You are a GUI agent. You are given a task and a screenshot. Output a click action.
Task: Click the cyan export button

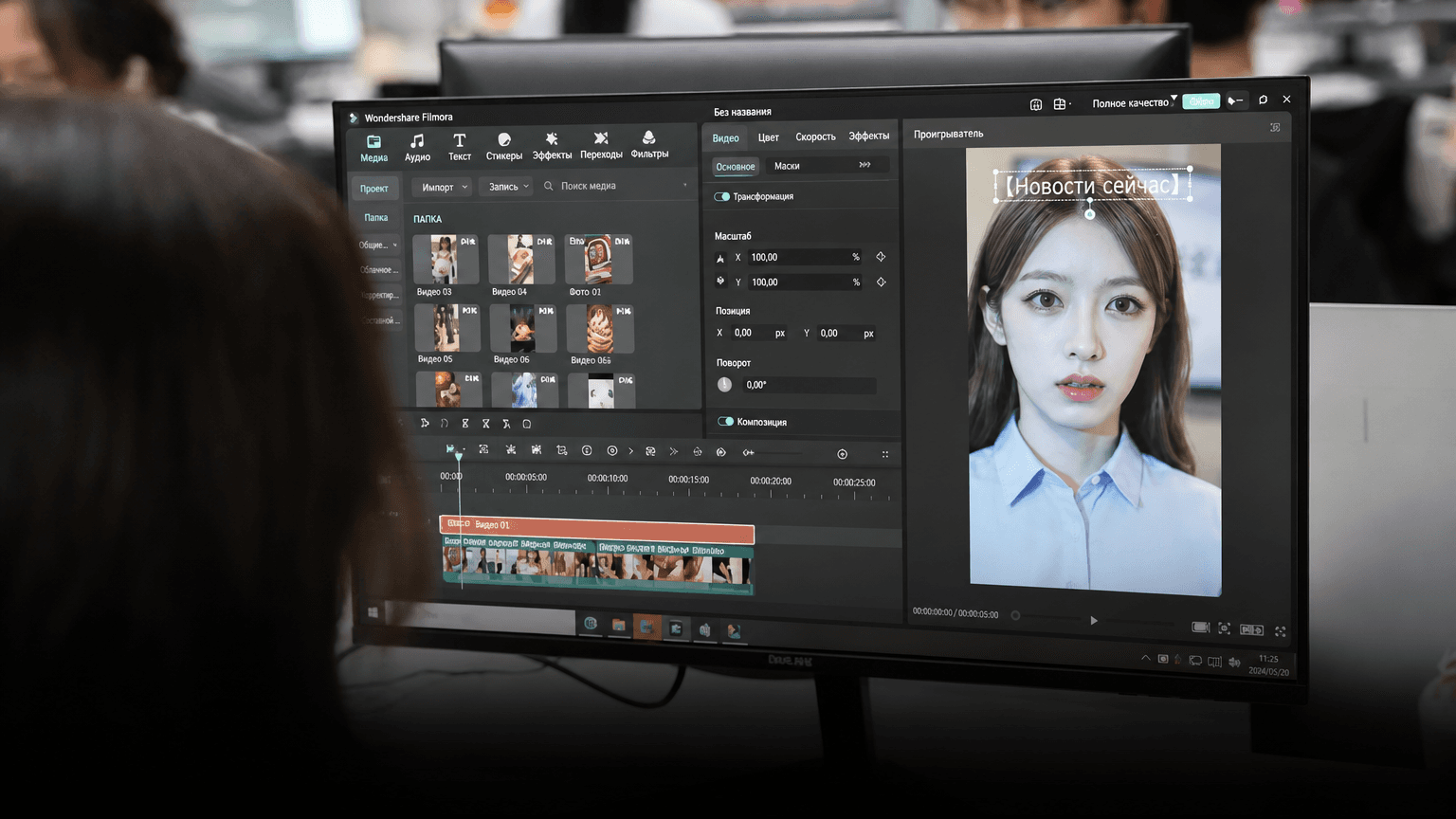click(1201, 101)
